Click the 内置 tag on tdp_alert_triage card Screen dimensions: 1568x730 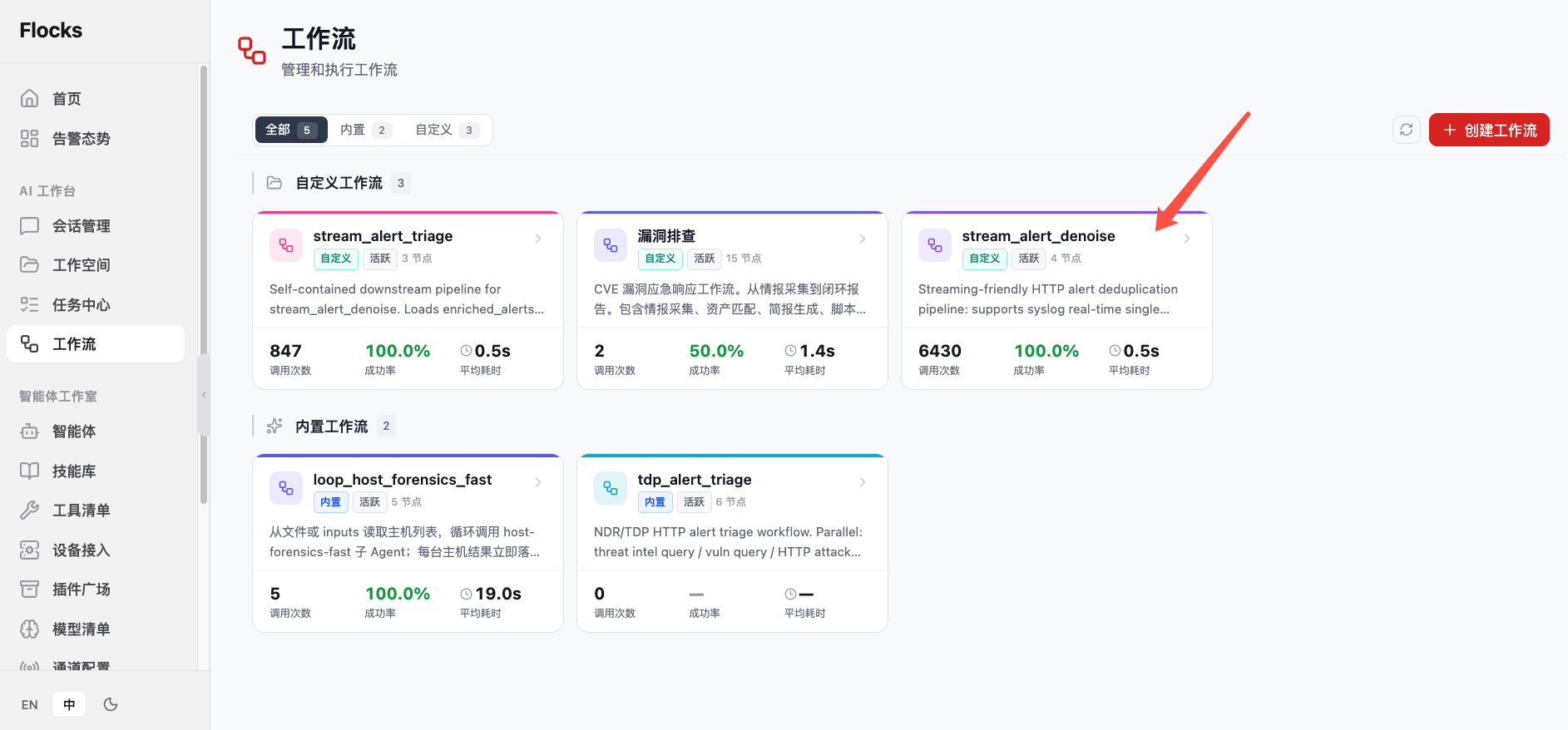655,502
